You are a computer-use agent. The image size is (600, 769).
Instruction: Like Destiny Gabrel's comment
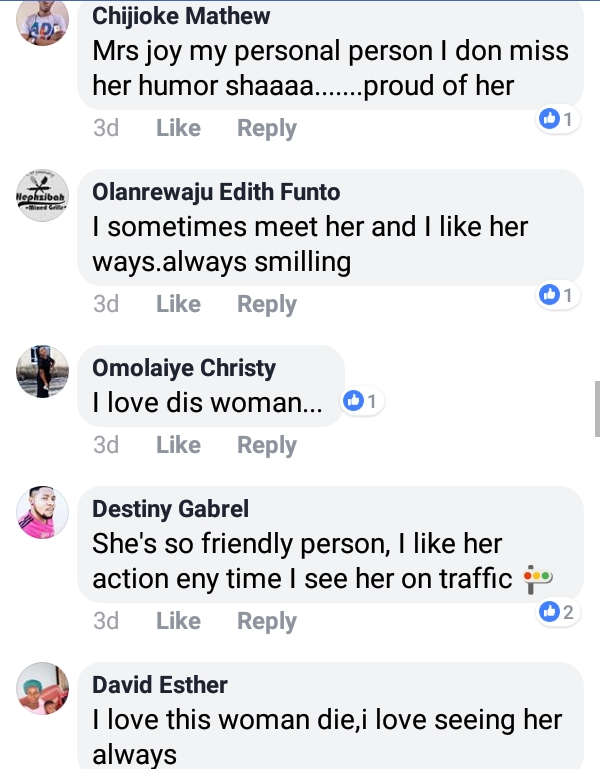[178, 621]
